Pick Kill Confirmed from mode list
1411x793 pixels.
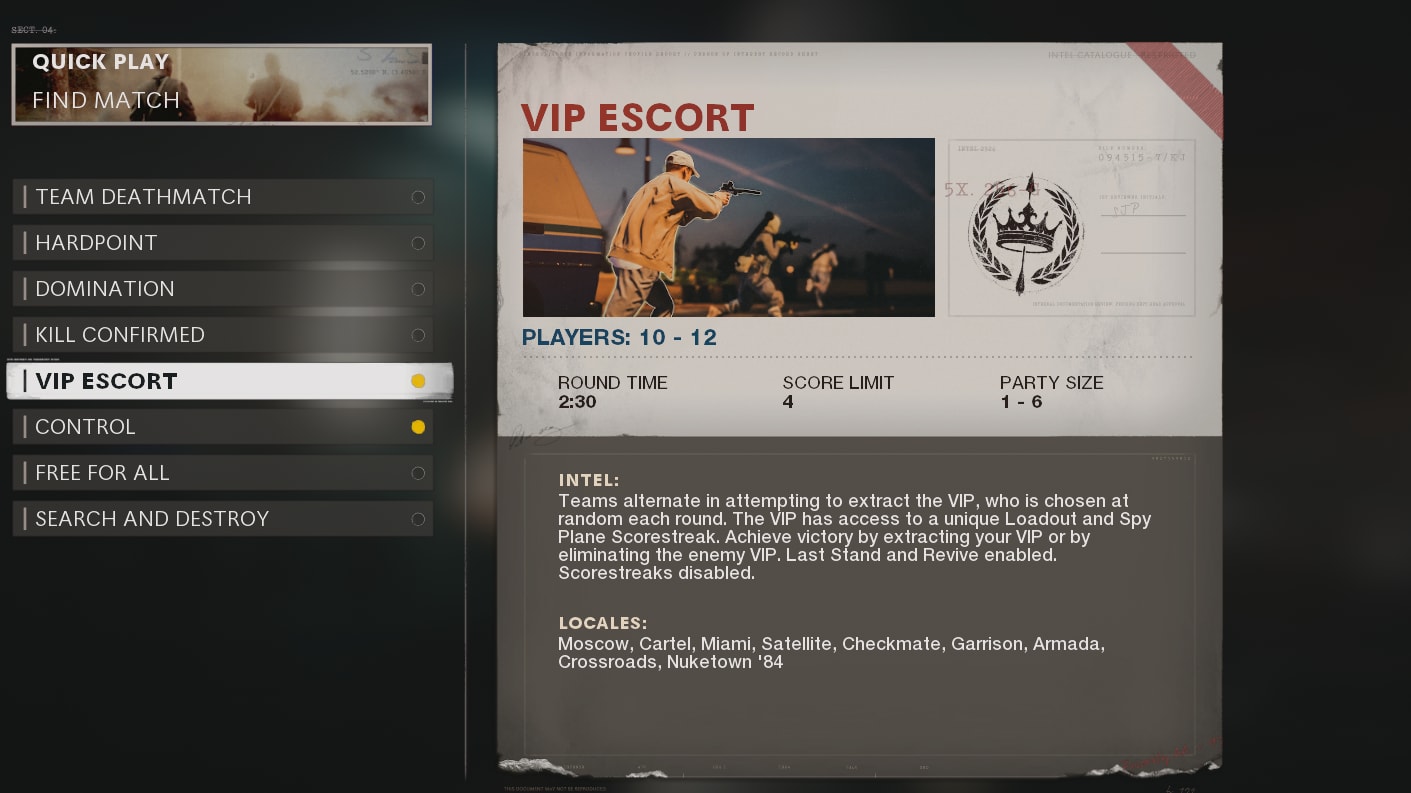pyautogui.click(x=223, y=335)
